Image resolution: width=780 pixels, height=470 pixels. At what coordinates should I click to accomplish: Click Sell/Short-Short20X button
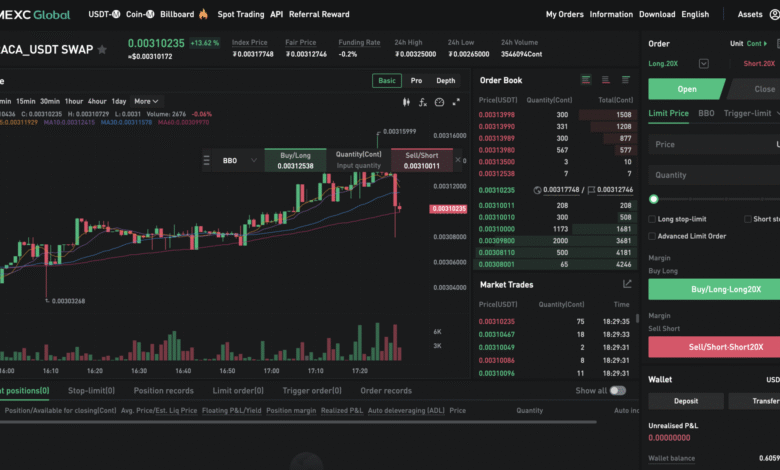click(714, 347)
